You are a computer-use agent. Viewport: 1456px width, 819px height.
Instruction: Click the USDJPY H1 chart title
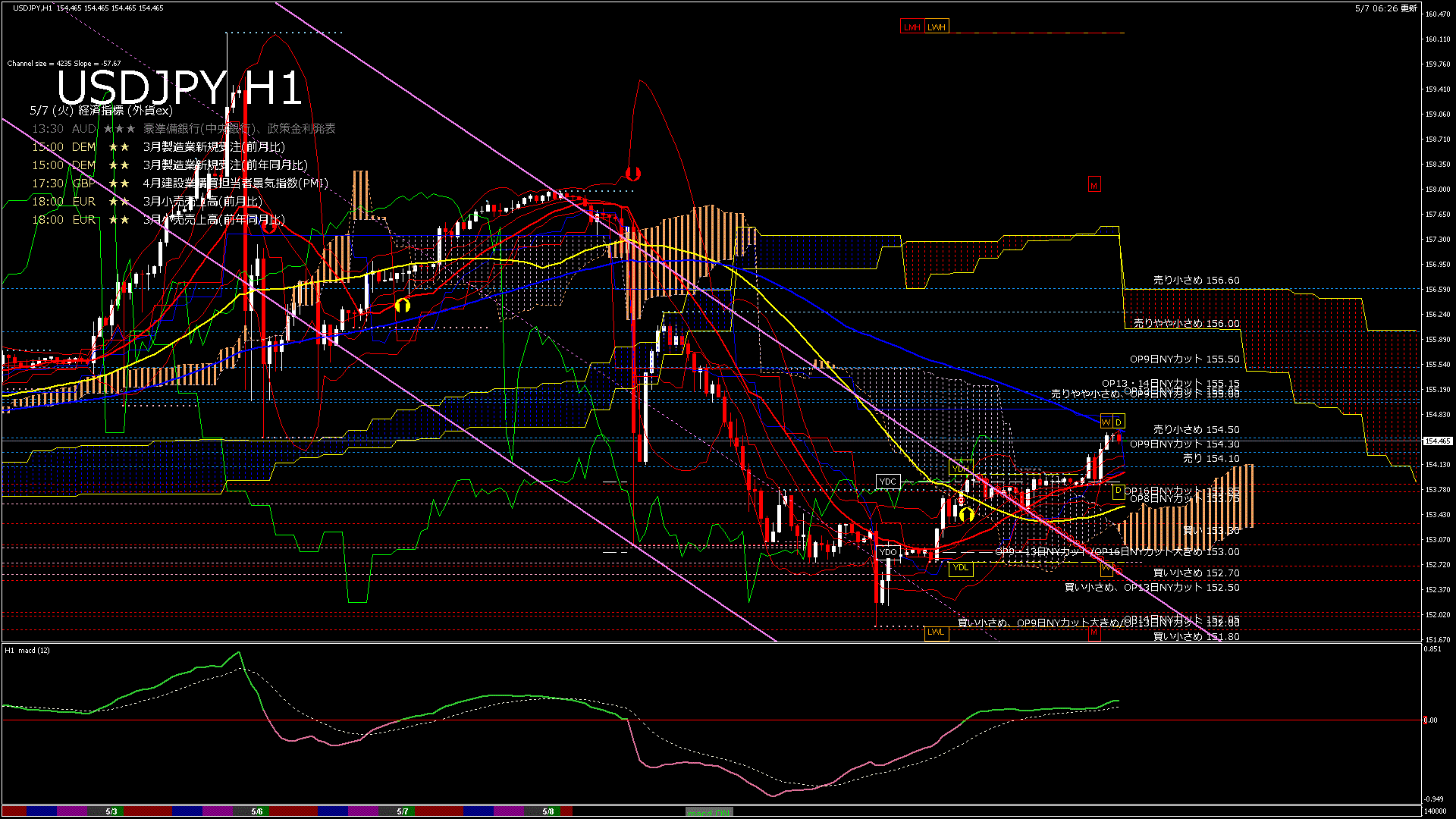(x=179, y=87)
